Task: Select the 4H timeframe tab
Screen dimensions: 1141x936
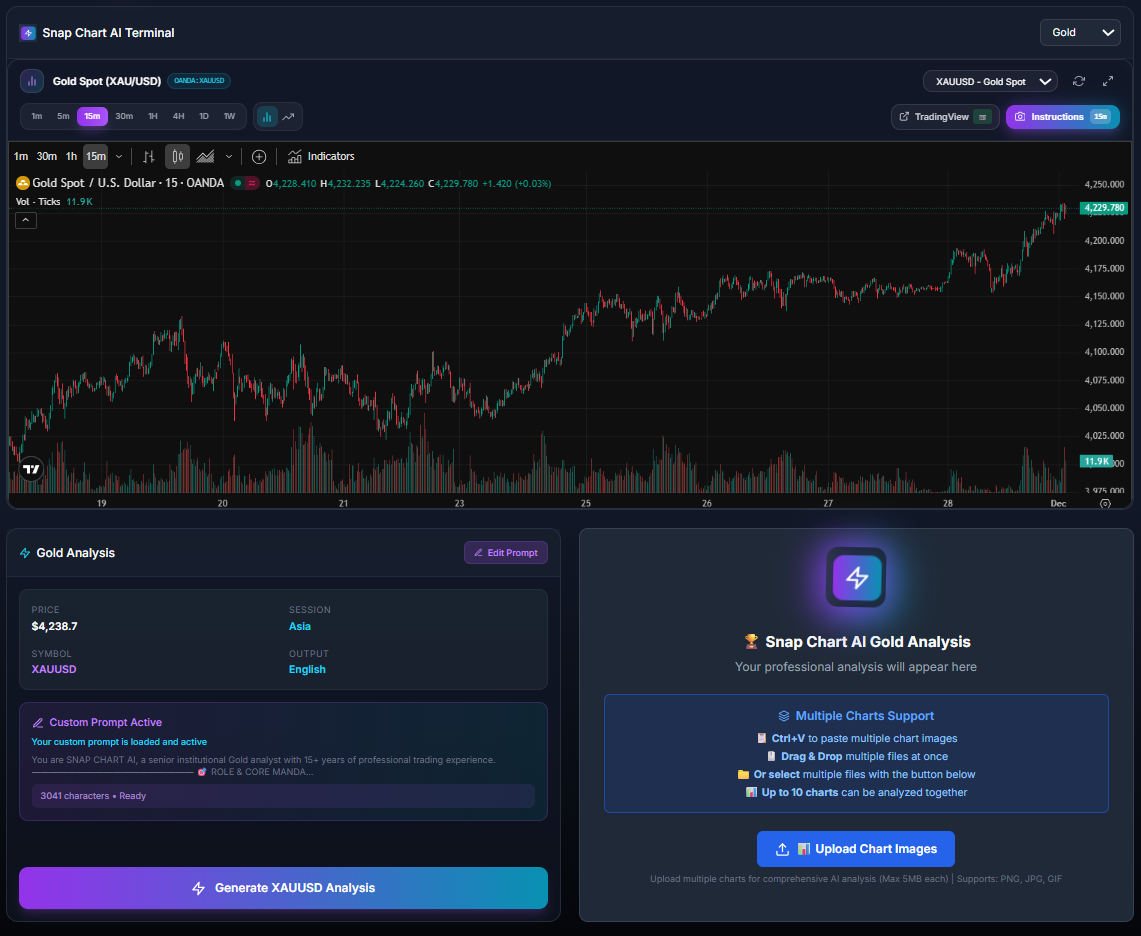Action: coord(178,116)
